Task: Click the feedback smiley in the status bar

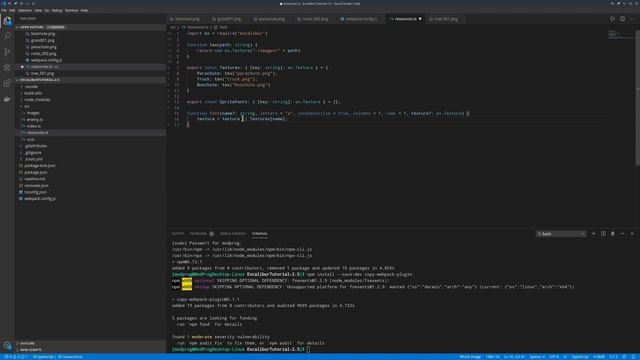Action: click(x=624, y=357)
